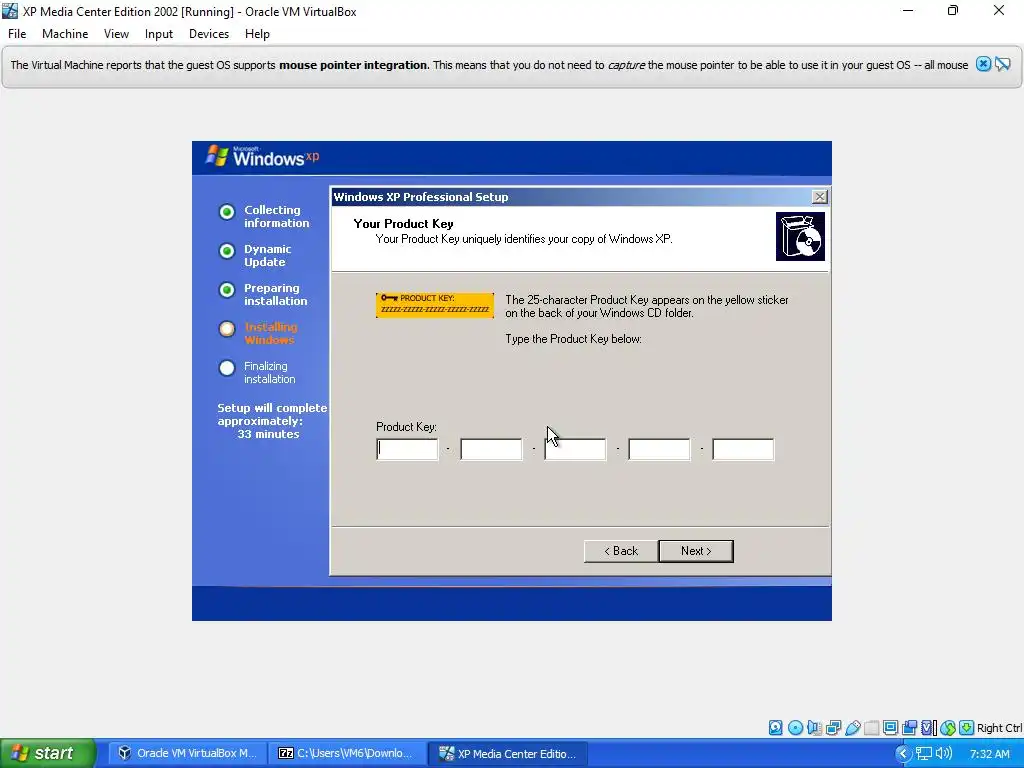1024x768 pixels.
Task: Click the green arrow keyboard capture icon
Action: [967, 728]
